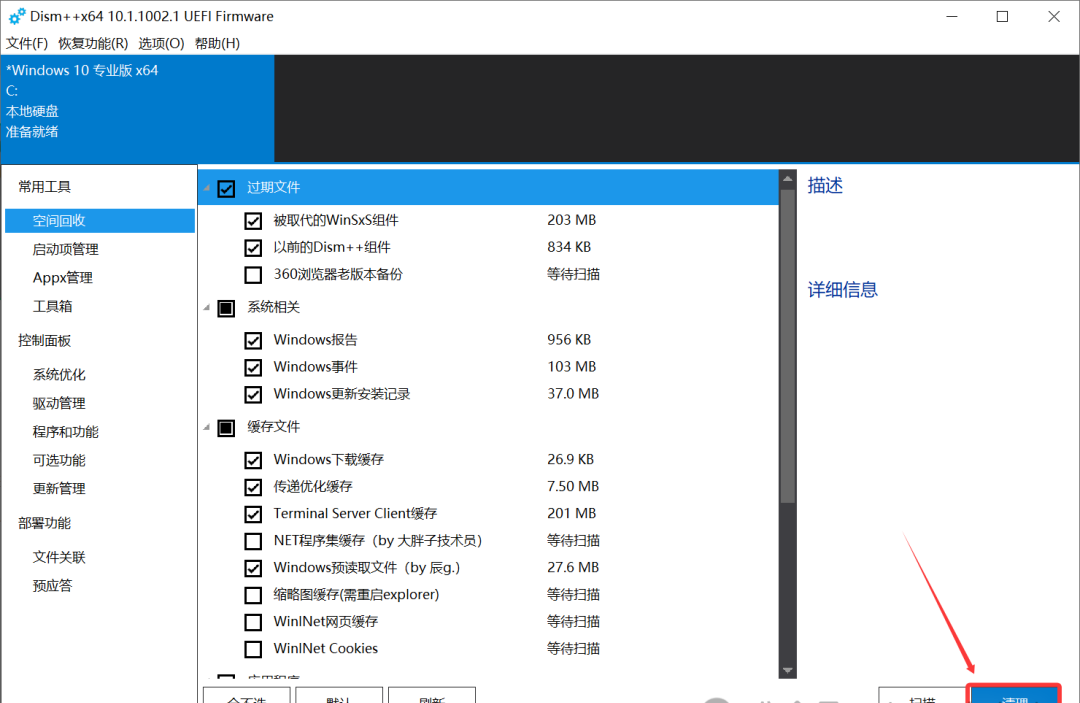Viewport: 1080px width, 703px height.
Task: Collapse the 缓存文件 section
Action: coord(207,427)
